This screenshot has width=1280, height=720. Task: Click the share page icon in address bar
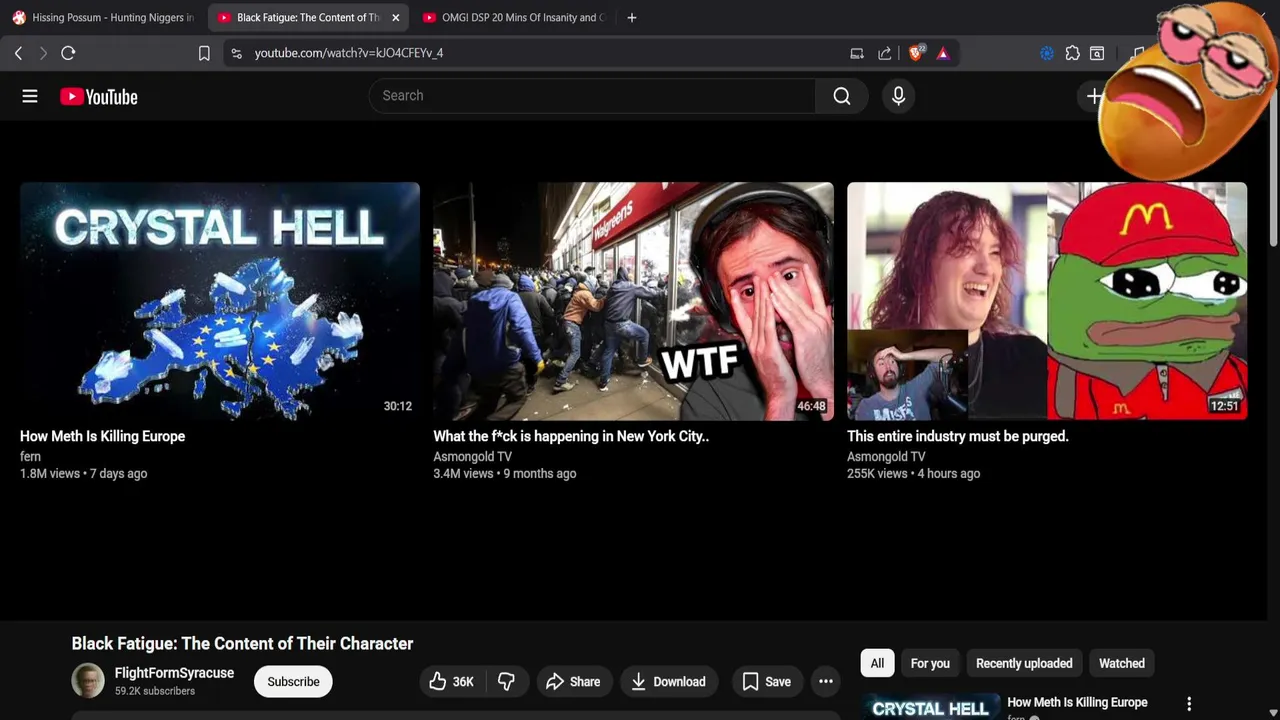click(x=885, y=53)
